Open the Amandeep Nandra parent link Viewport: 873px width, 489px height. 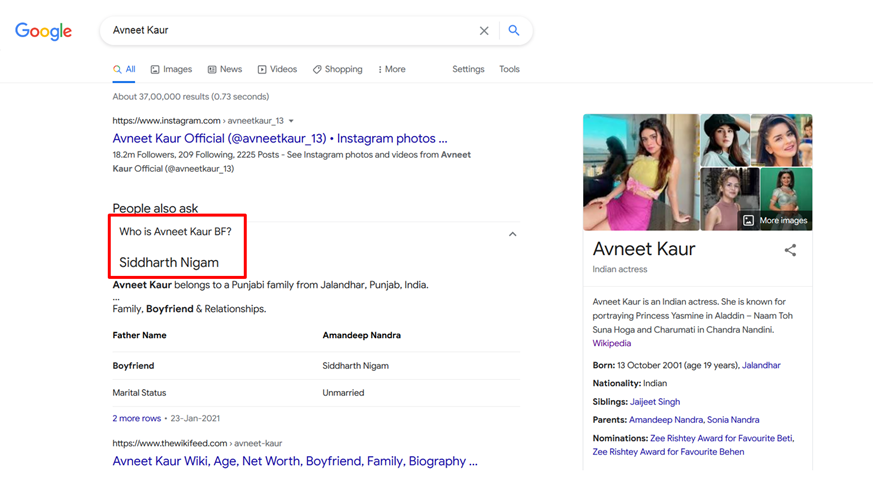666,420
